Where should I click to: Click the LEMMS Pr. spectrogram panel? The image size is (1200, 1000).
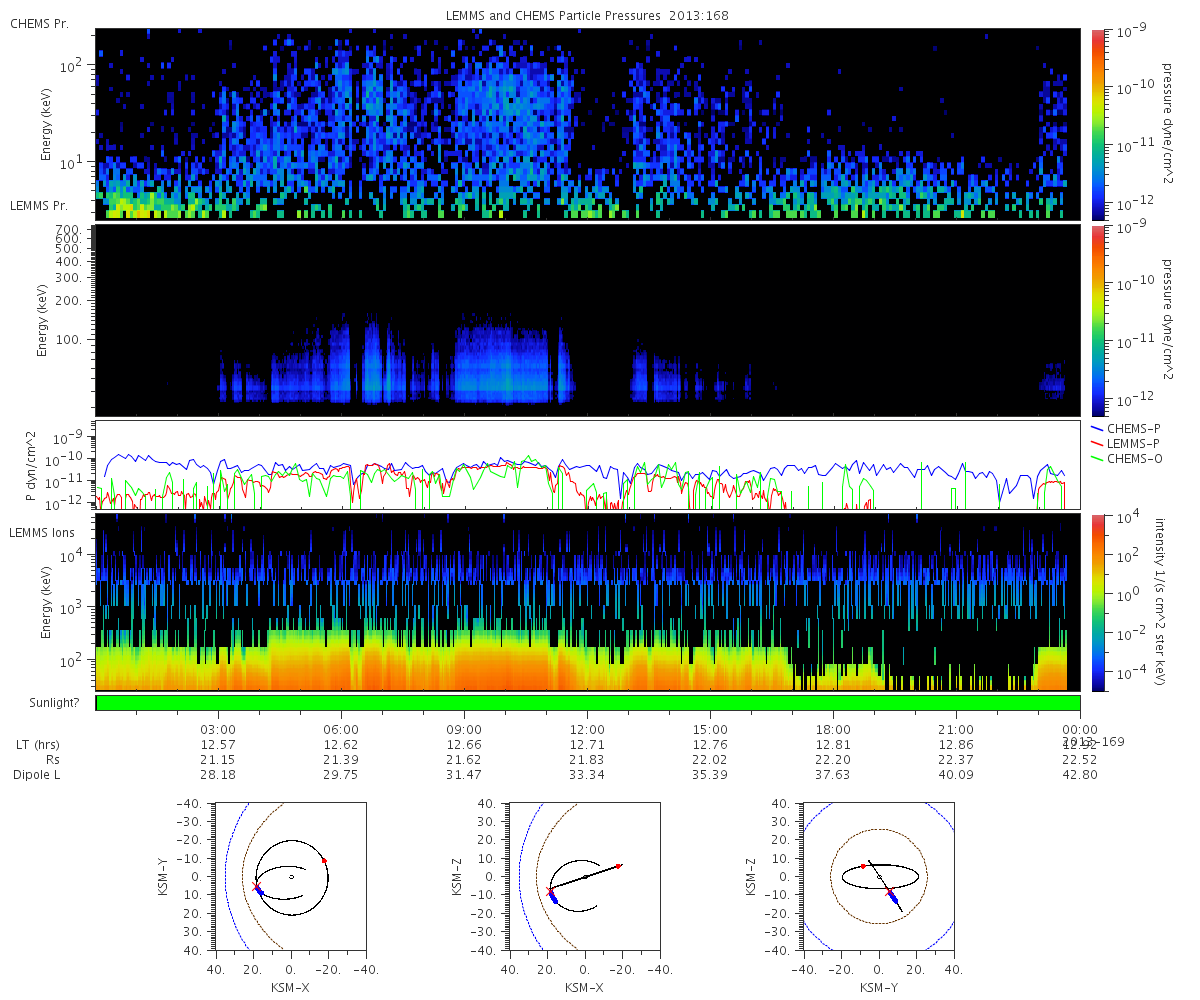click(x=588, y=320)
